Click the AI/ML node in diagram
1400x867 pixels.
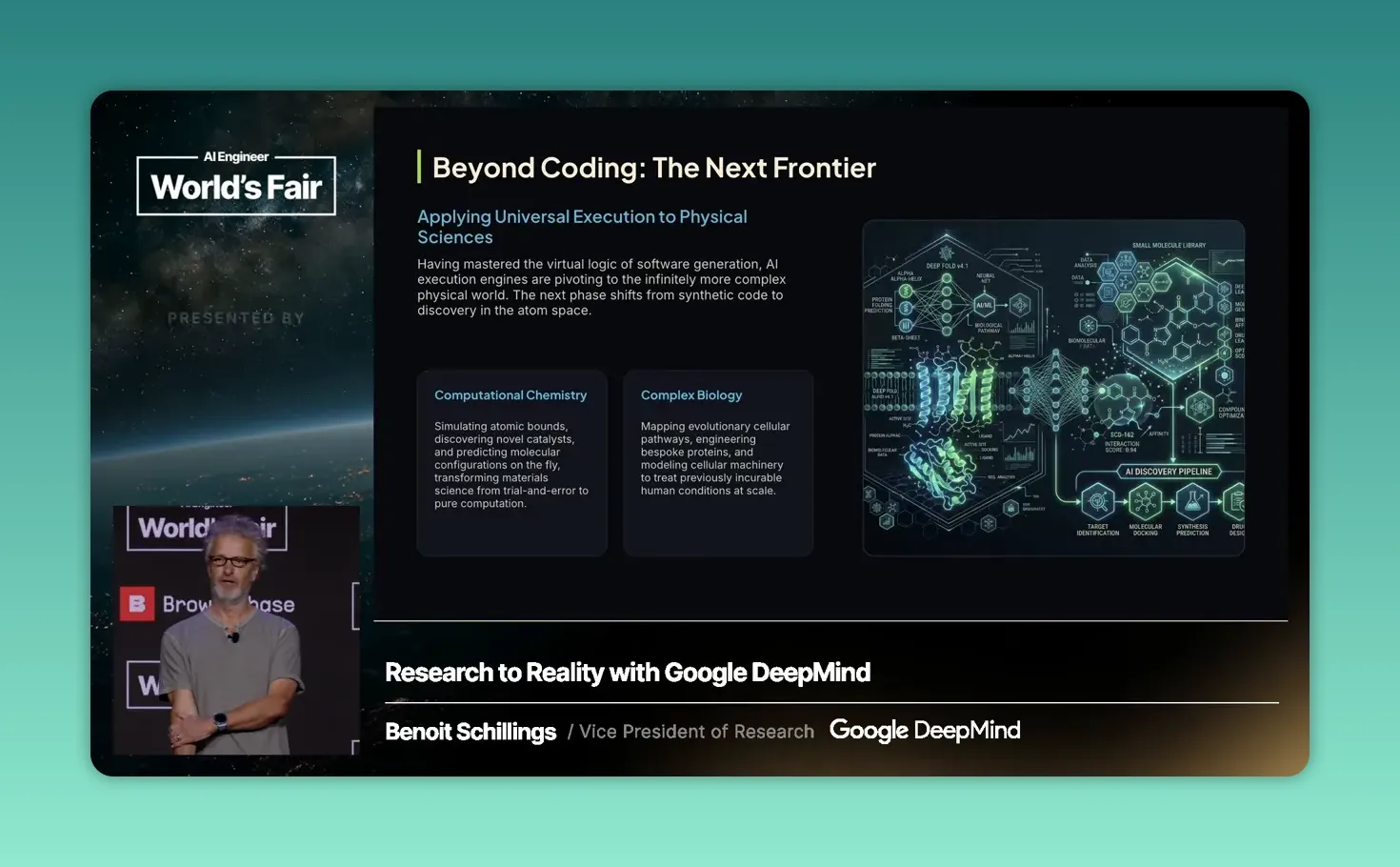tap(985, 305)
